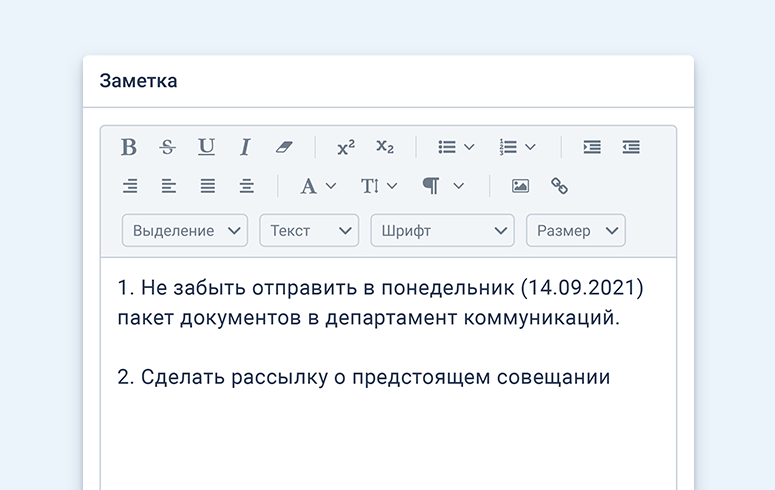Open font color dropdown arrow
Screen dimensions: 775x490
[331, 186]
